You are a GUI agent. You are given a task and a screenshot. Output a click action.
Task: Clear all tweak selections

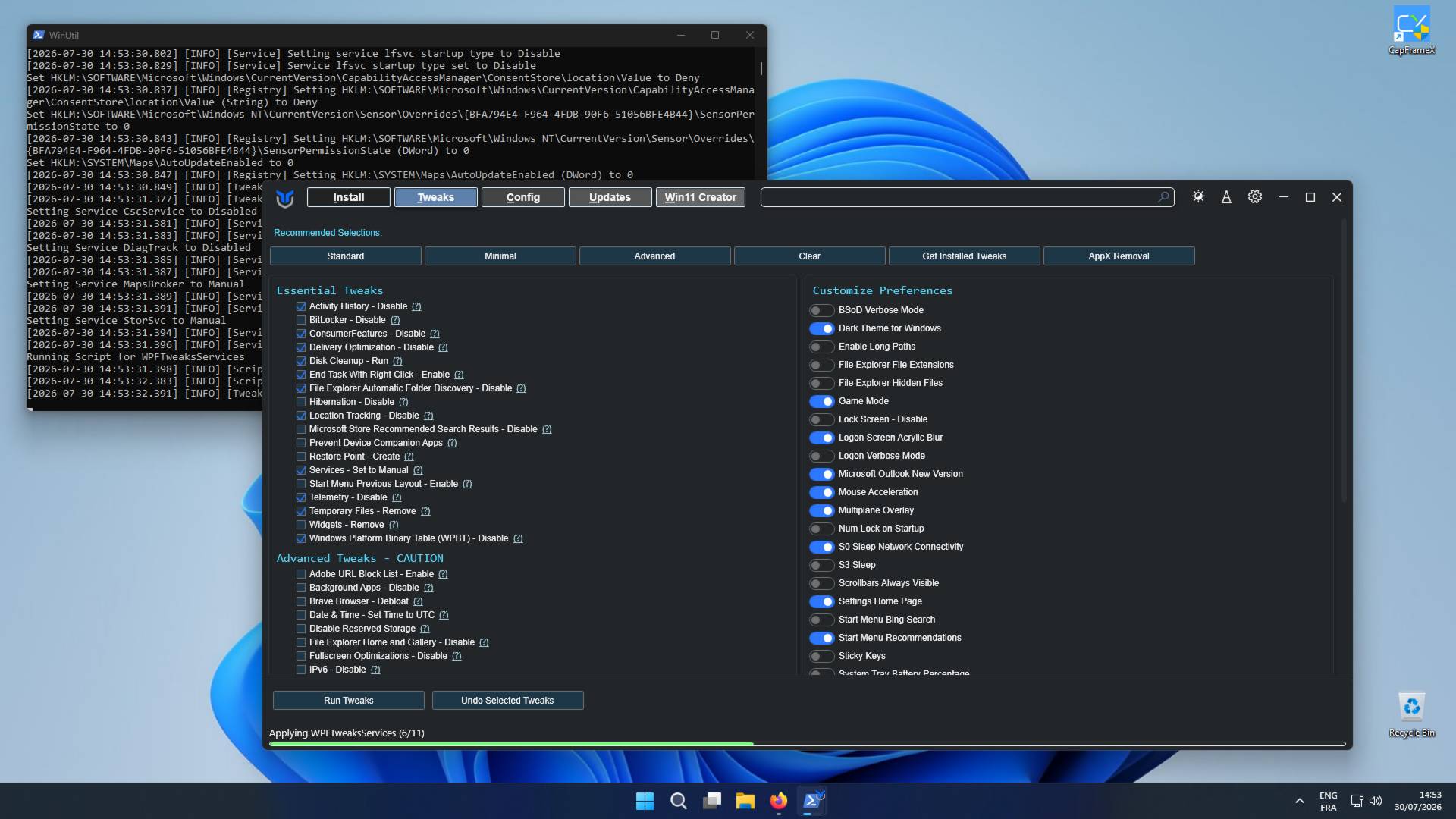(810, 256)
